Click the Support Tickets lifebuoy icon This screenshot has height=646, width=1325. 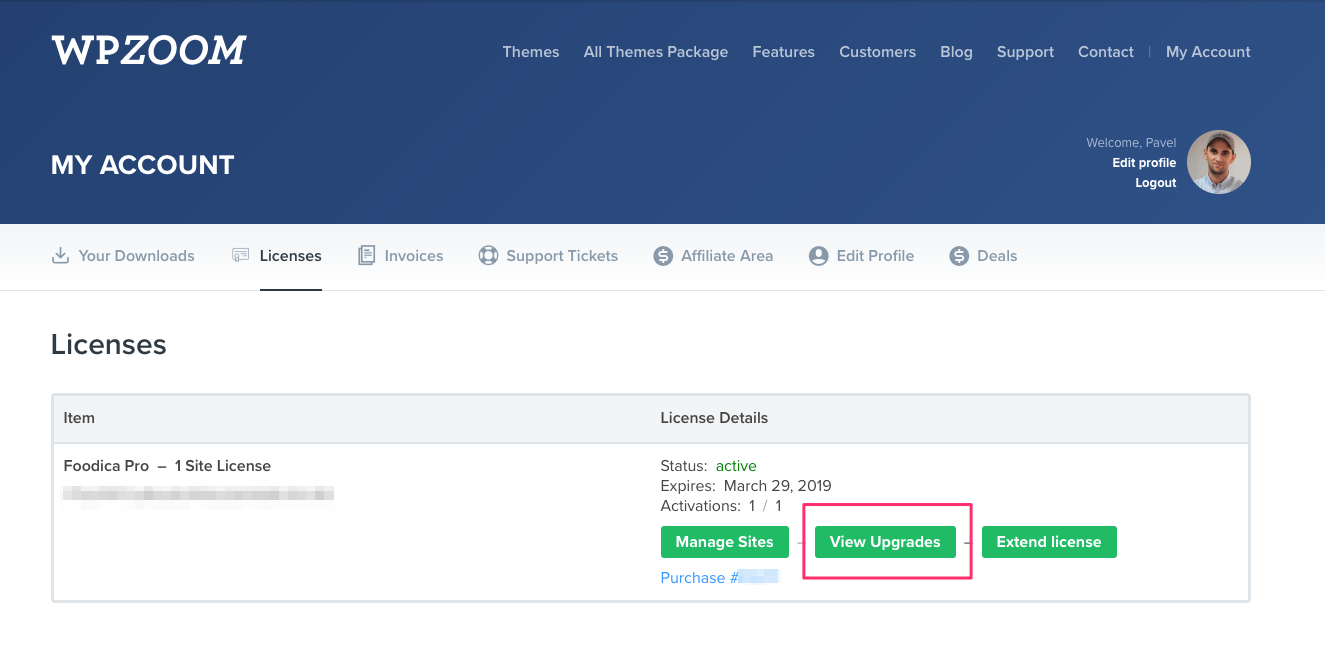coord(488,256)
